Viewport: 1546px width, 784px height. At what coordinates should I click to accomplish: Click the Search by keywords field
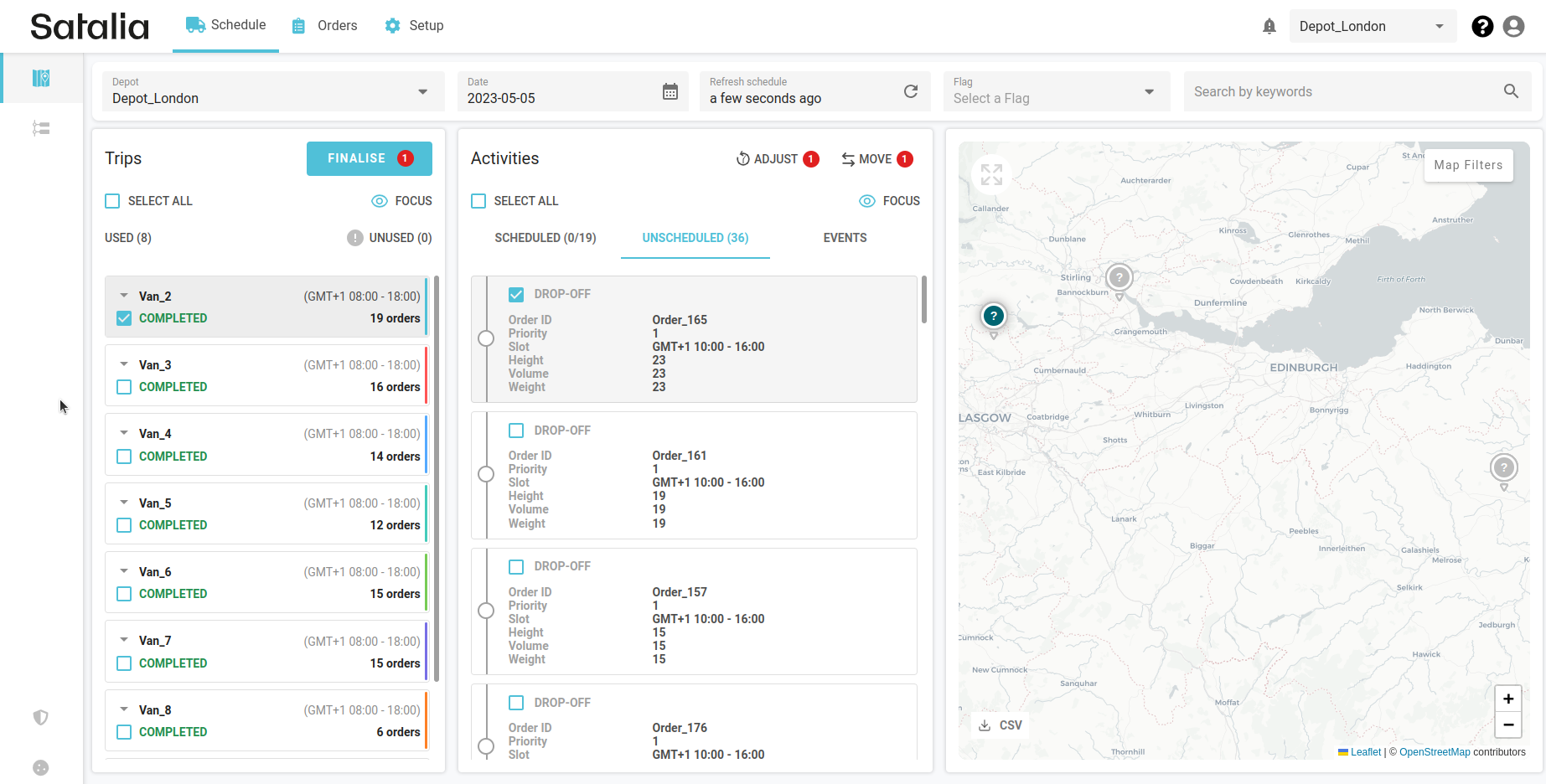(x=1345, y=91)
